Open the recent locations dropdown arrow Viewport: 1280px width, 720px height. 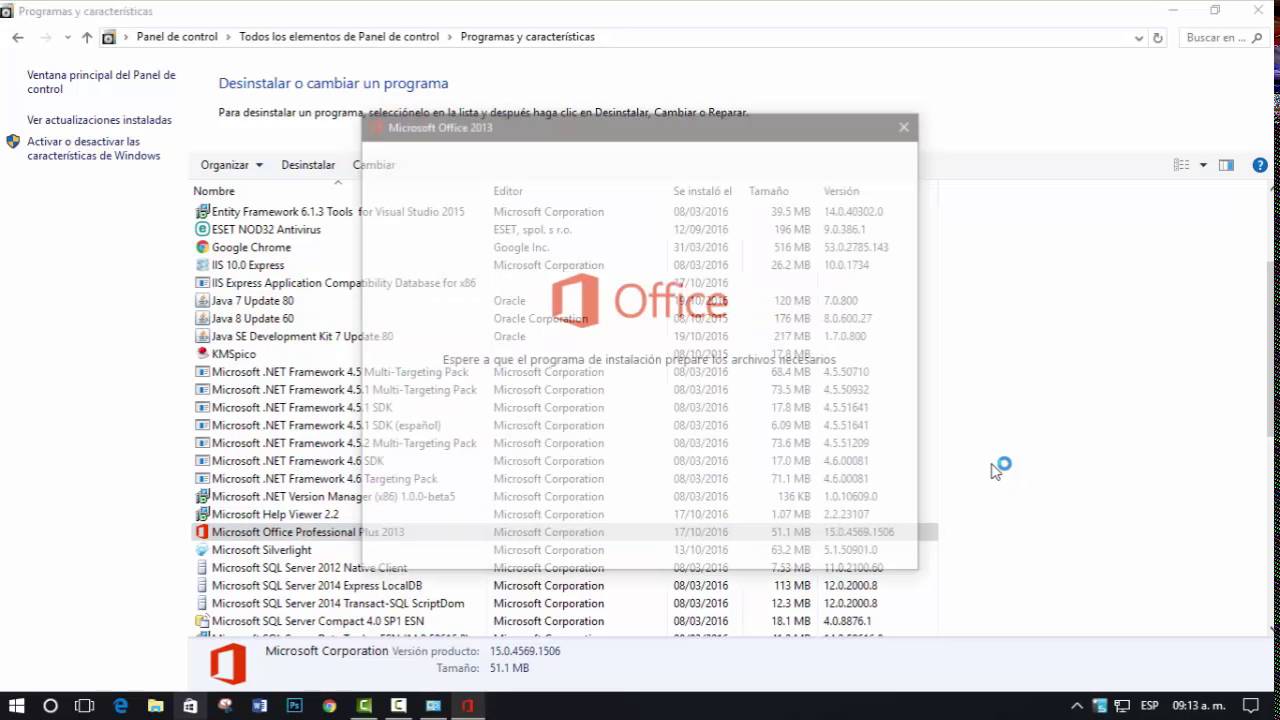(67, 37)
